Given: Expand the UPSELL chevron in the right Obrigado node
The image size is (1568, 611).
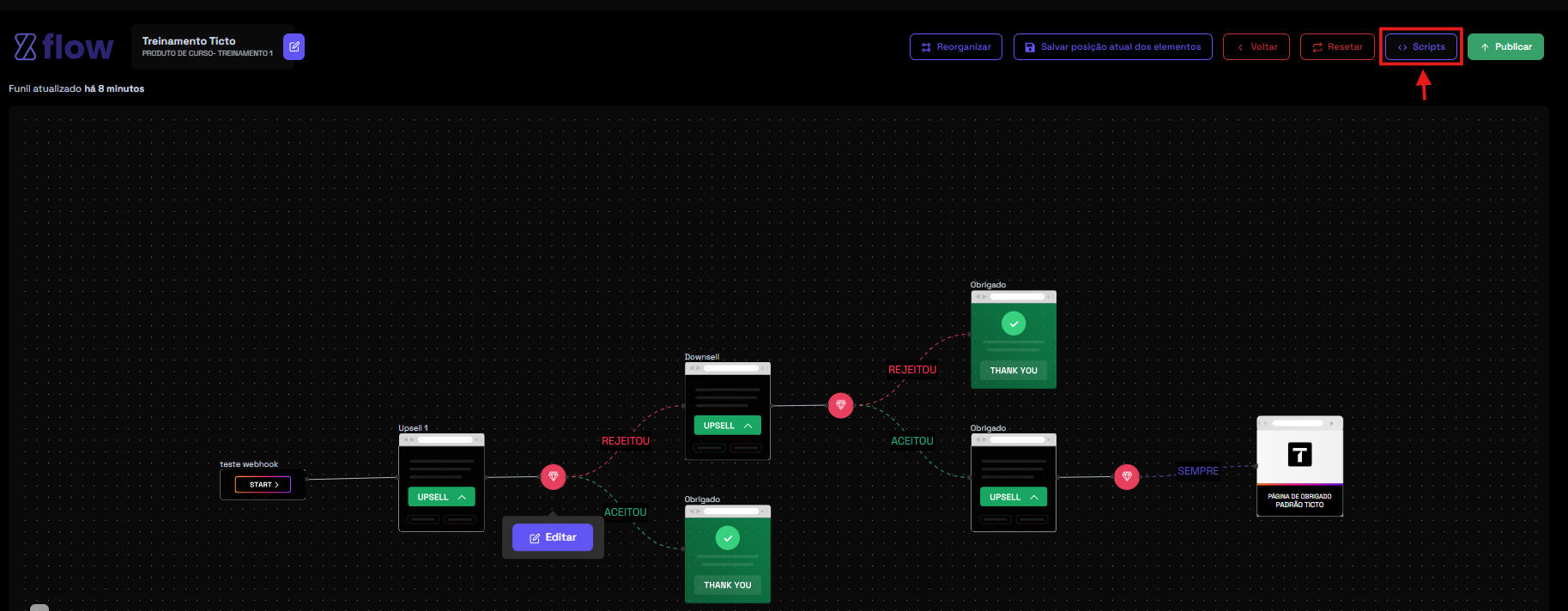Looking at the screenshot, I should click(1034, 497).
